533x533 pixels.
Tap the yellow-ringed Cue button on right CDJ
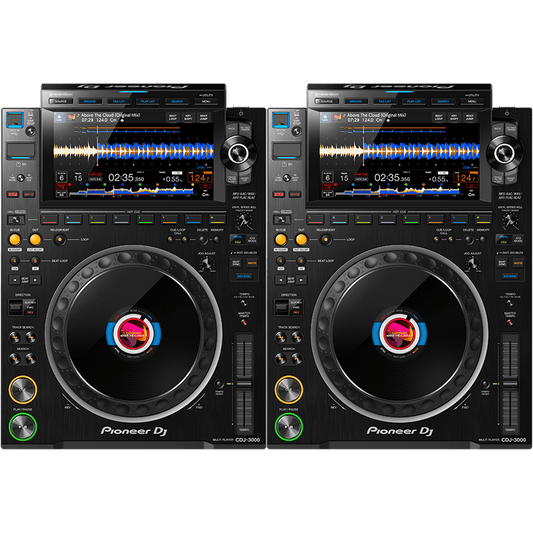pyautogui.click(x=289, y=390)
